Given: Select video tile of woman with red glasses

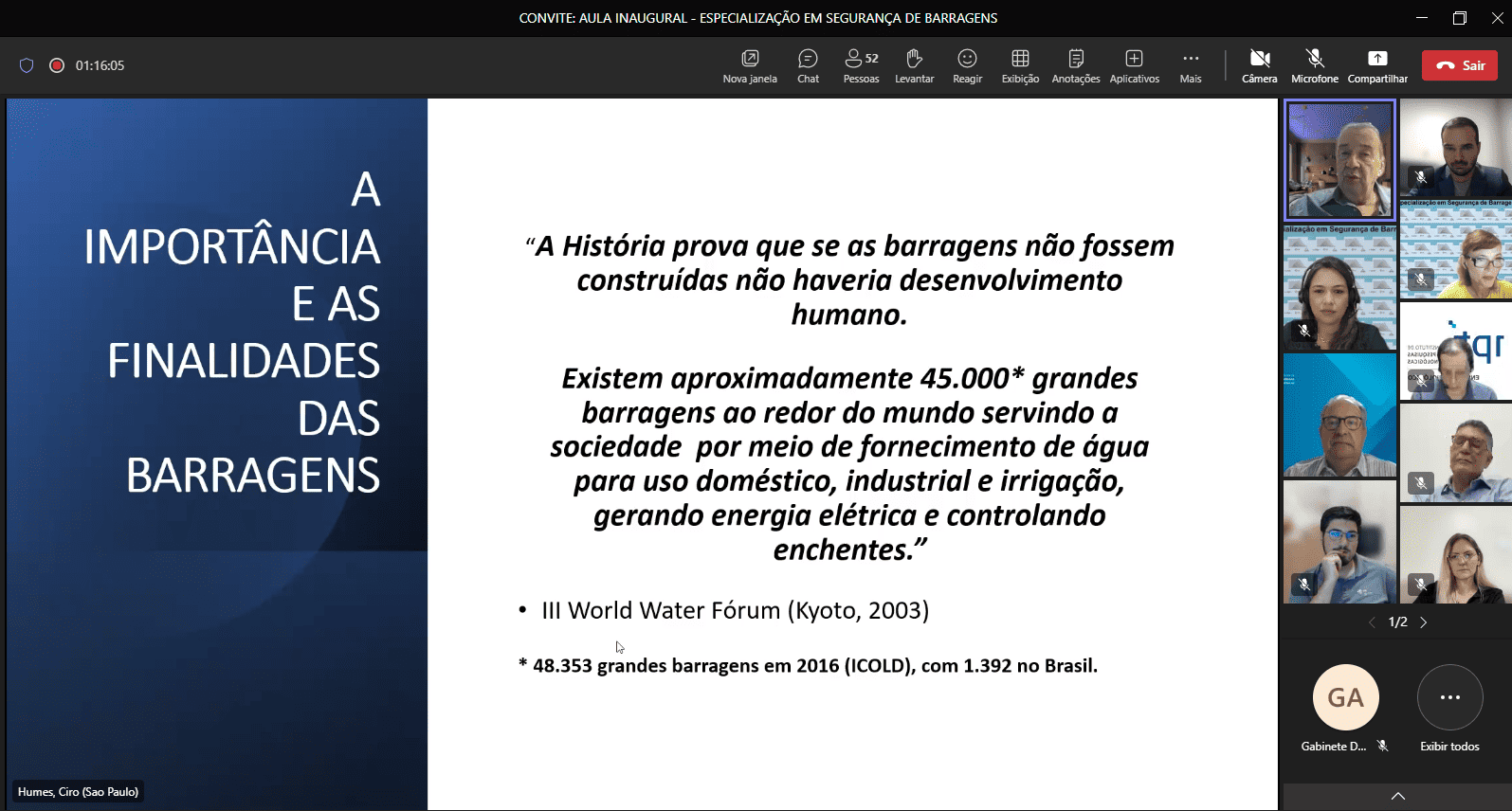Looking at the screenshot, I should [1455, 250].
